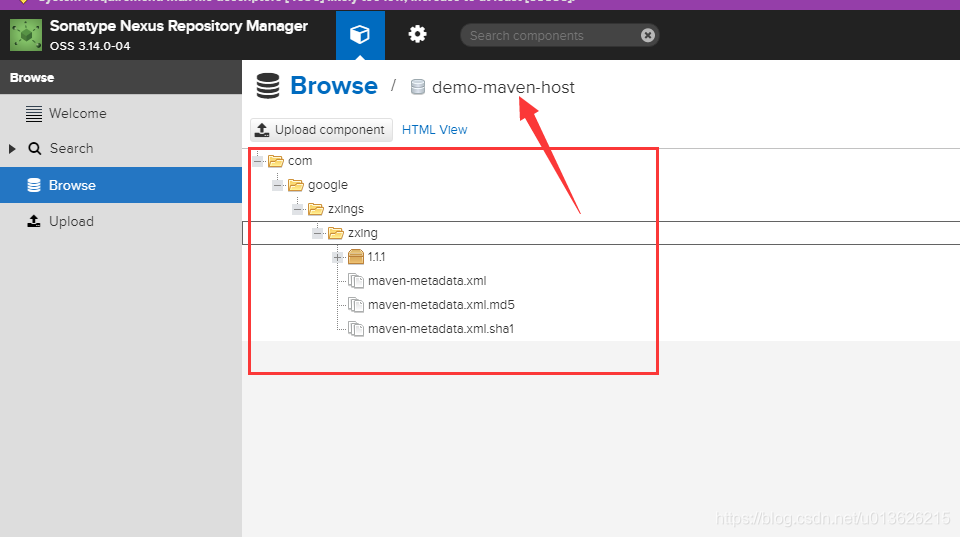960x537 pixels.
Task: Select the maven-metadata.xml.md5 file icon
Action: (356, 304)
